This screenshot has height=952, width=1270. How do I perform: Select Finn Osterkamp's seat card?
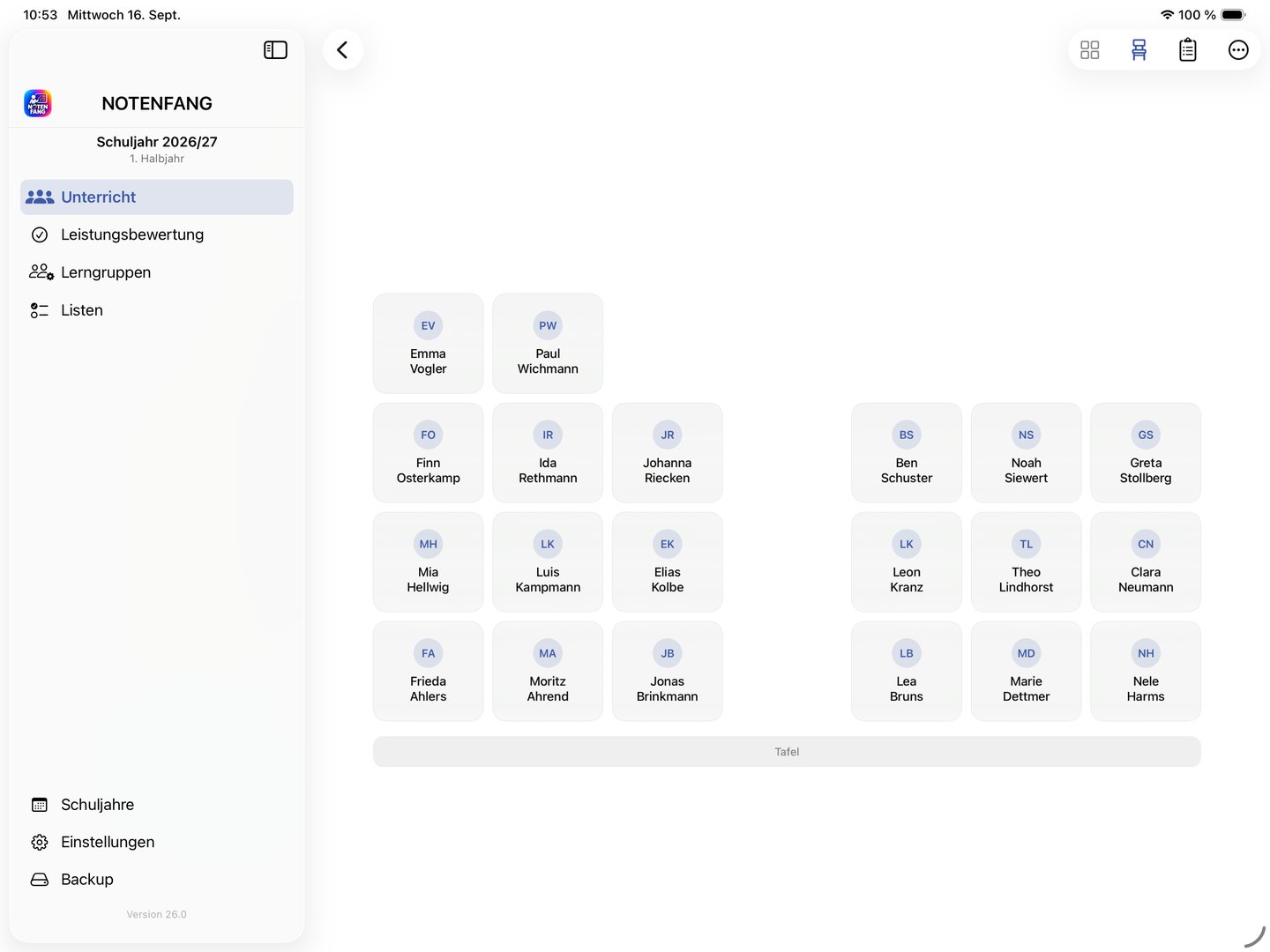[428, 453]
